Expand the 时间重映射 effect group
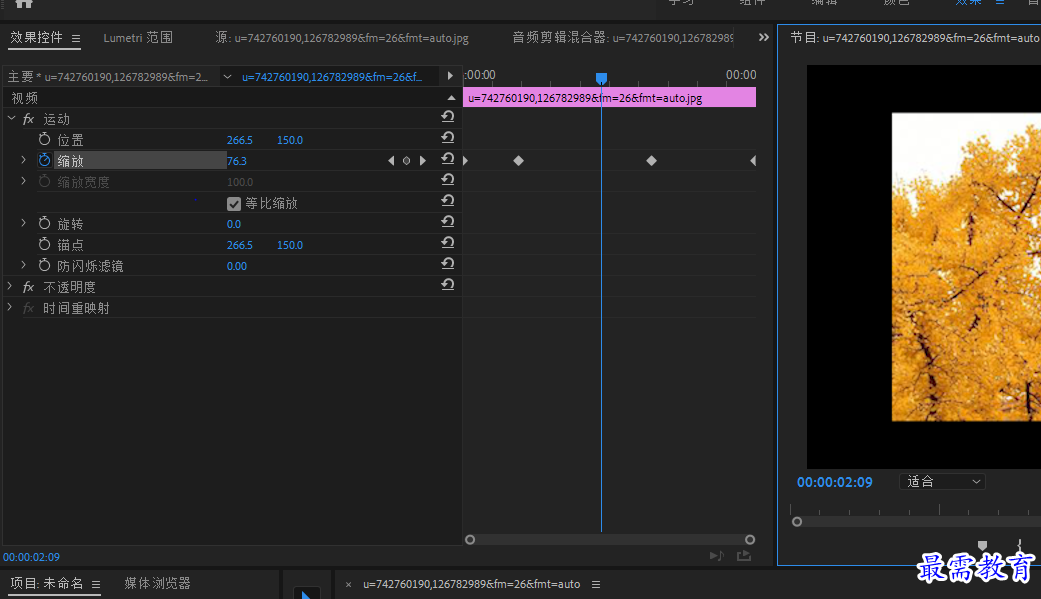The width and height of the screenshot is (1041, 599). pyautogui.click(x=10, y=307)
